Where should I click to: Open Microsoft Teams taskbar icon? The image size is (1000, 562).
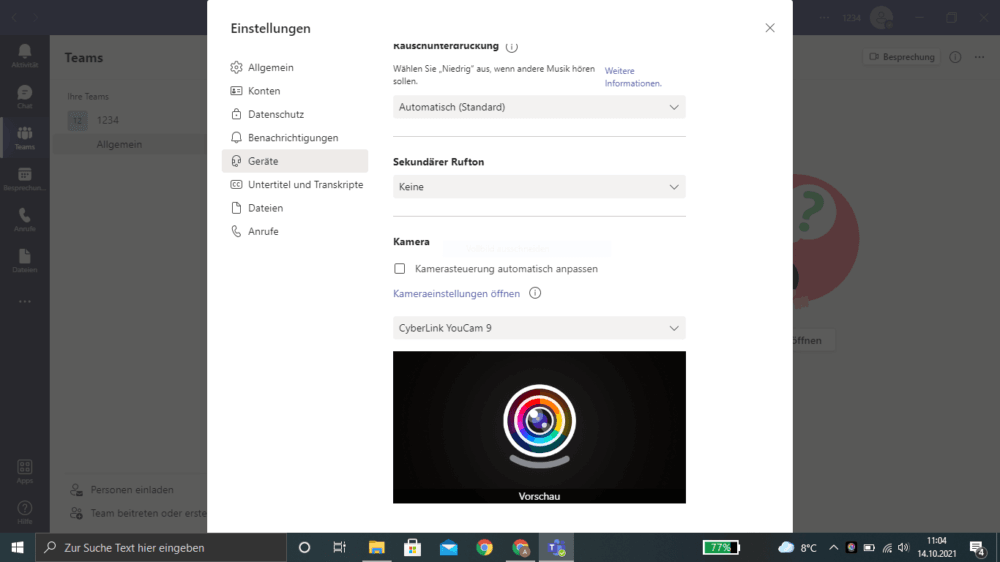[556, 547]
